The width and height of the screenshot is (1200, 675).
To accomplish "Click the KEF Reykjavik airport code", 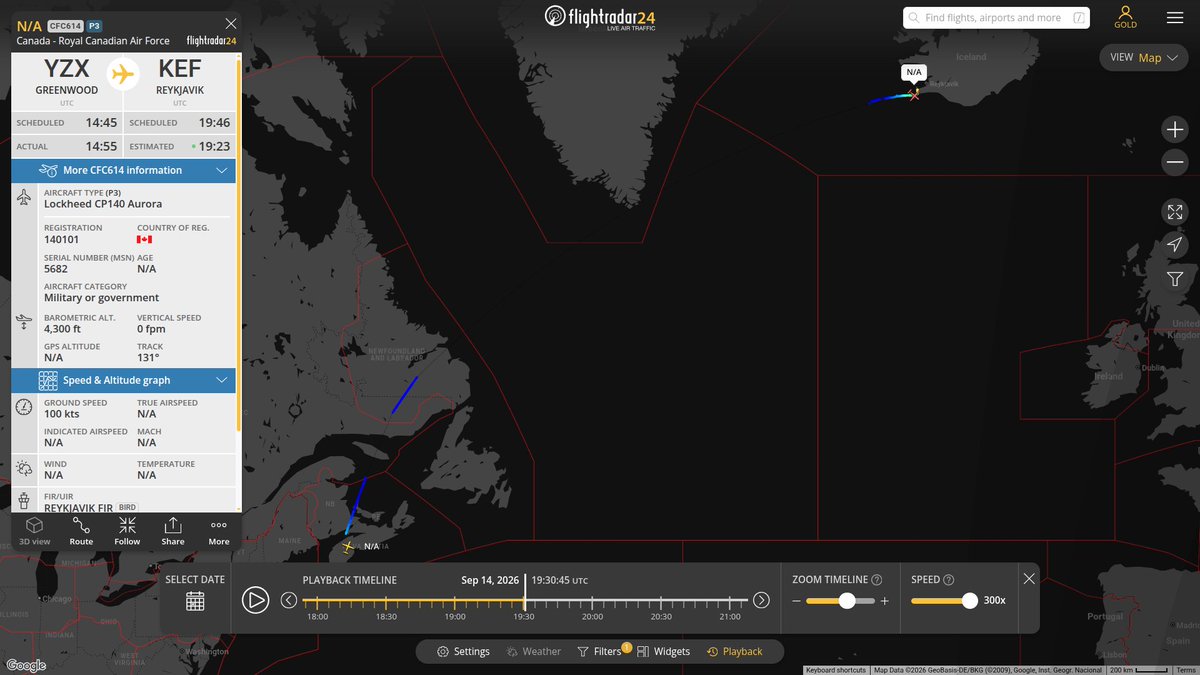I will [180, 69].
